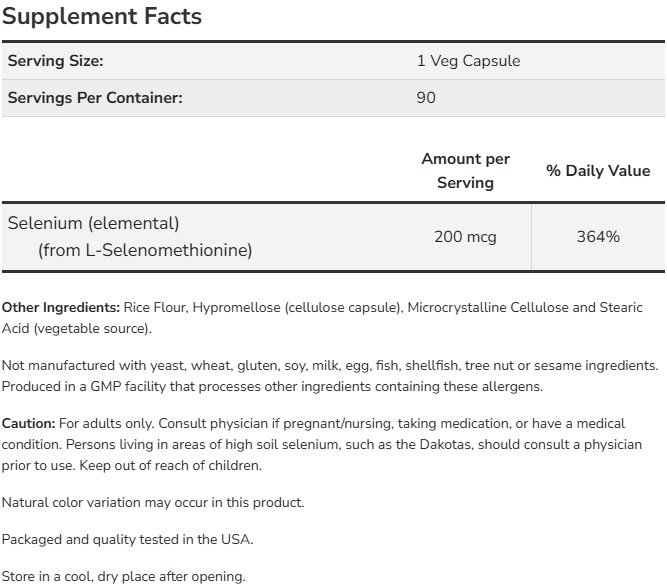
Task: Click the % Daily Value column header
Action: [x=598, y=171]
